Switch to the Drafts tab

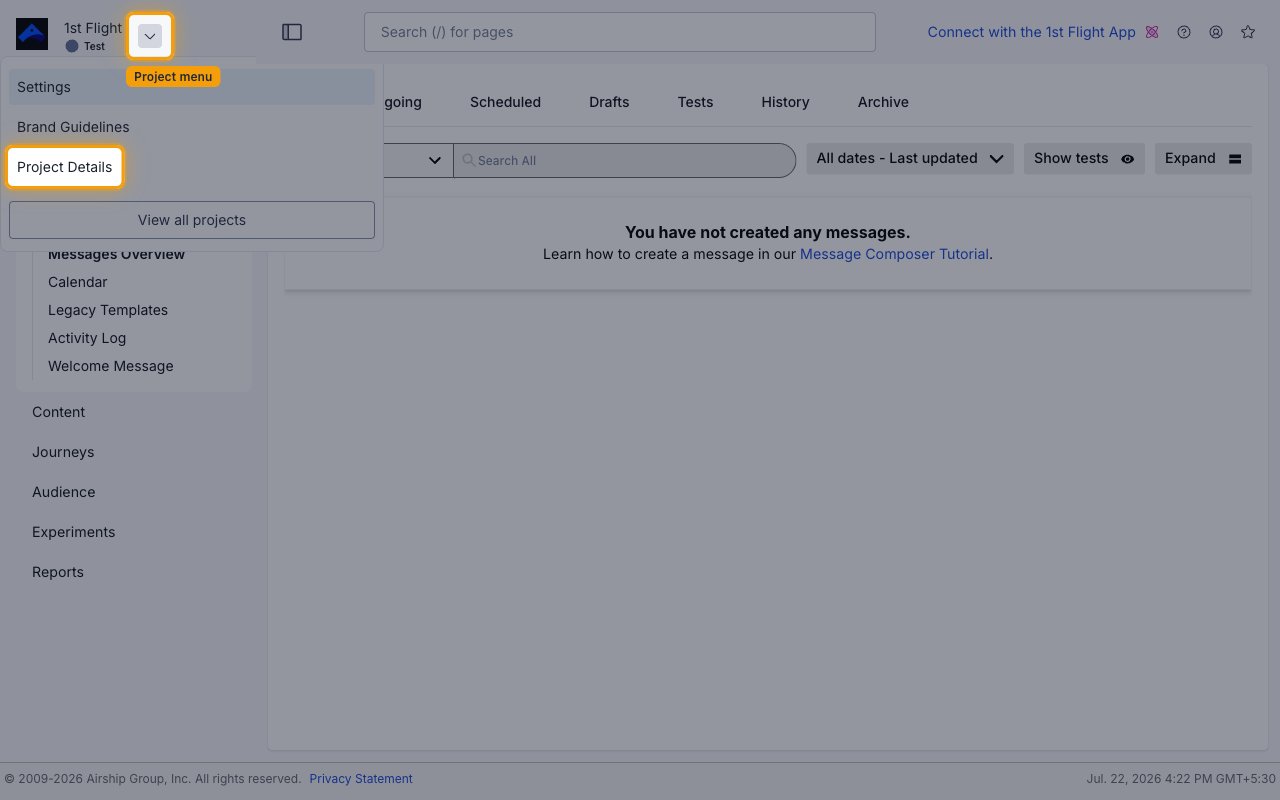609,102
